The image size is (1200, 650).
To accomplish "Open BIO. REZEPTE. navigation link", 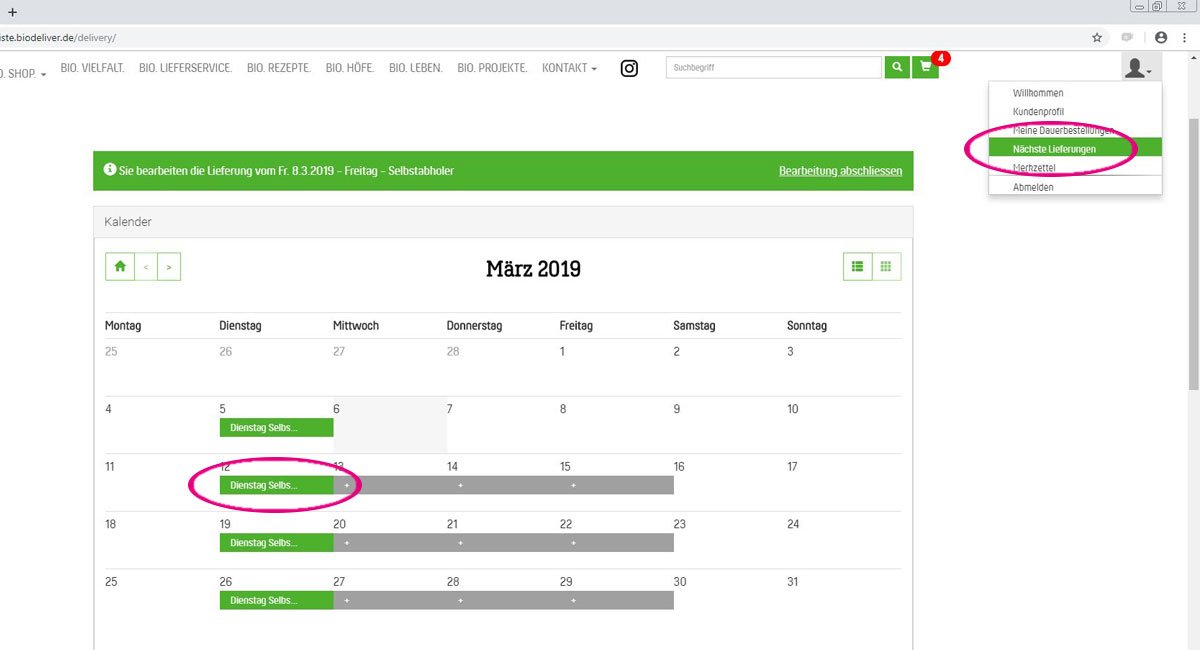I will coord(279,68).
